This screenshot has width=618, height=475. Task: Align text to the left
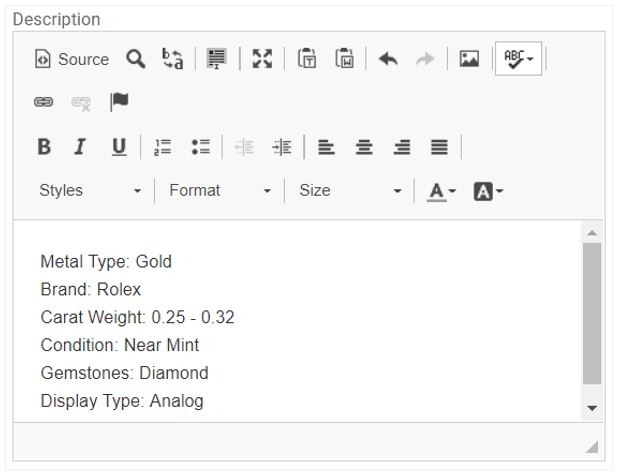[x=326, y=147]
